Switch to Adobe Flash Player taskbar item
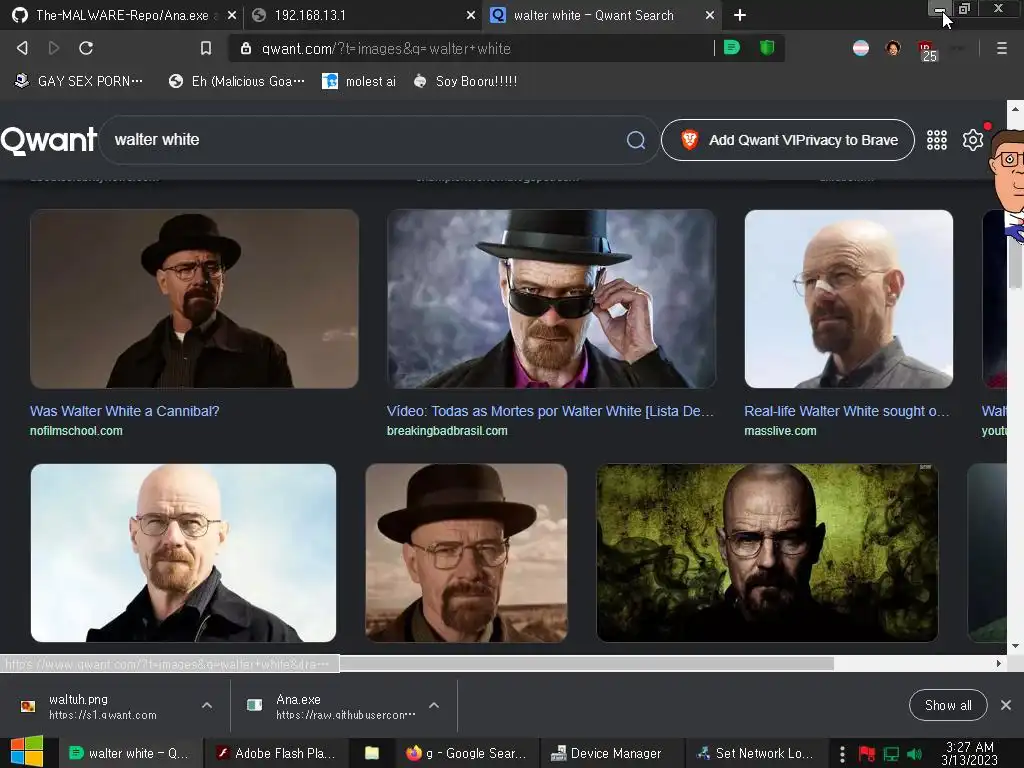Image resolution: width=1024 pixels, height=768 pixels. pyautogui.click(x=277, y=753)
